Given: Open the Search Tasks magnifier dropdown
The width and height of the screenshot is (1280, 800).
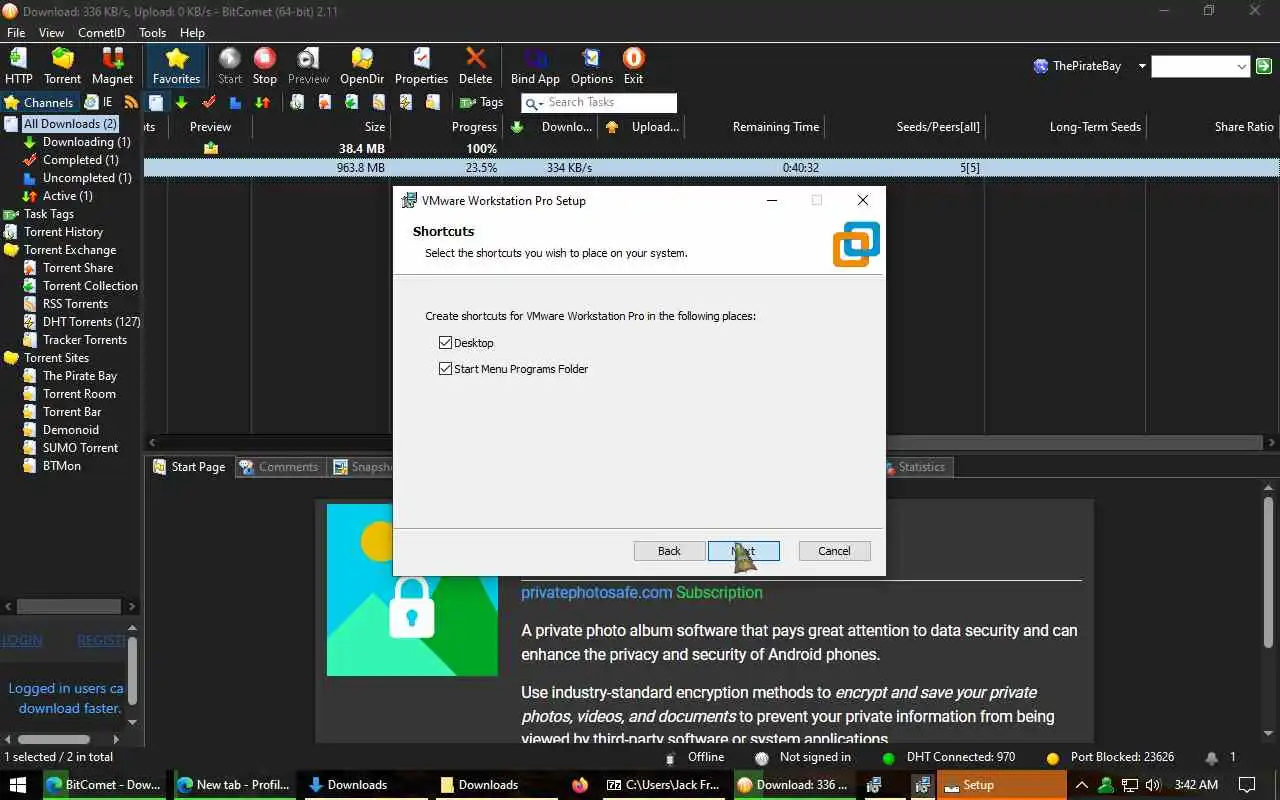Looking at the screenshot, I should point(534,103).
